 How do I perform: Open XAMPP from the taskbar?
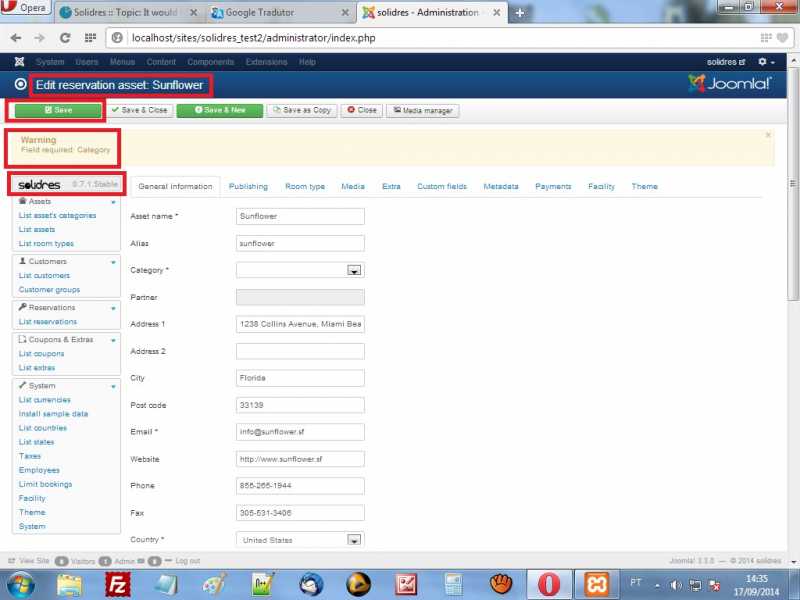click(x=598, y=584)
